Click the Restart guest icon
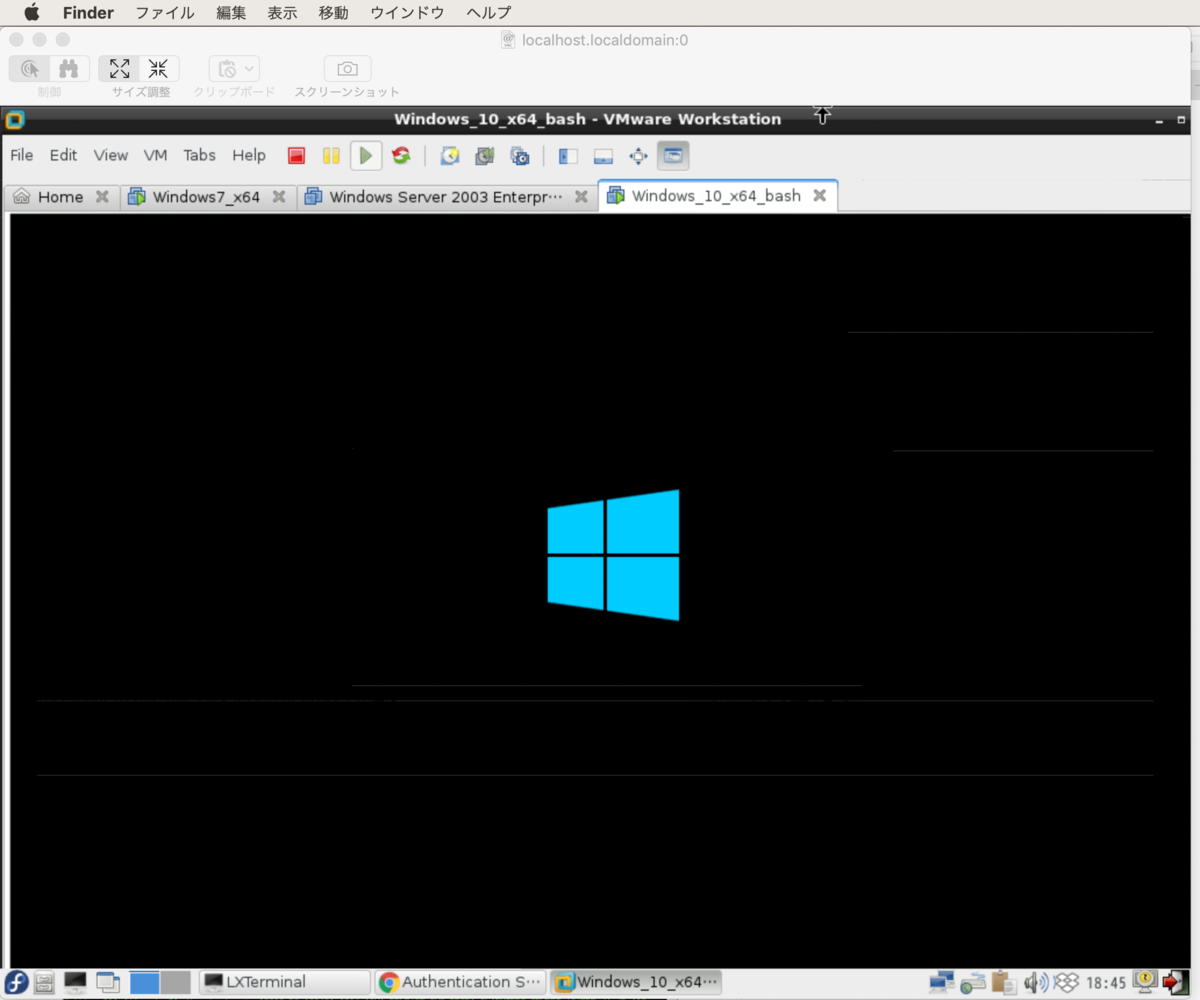Screen dimensions: 1200x1000 coord(401,156)
